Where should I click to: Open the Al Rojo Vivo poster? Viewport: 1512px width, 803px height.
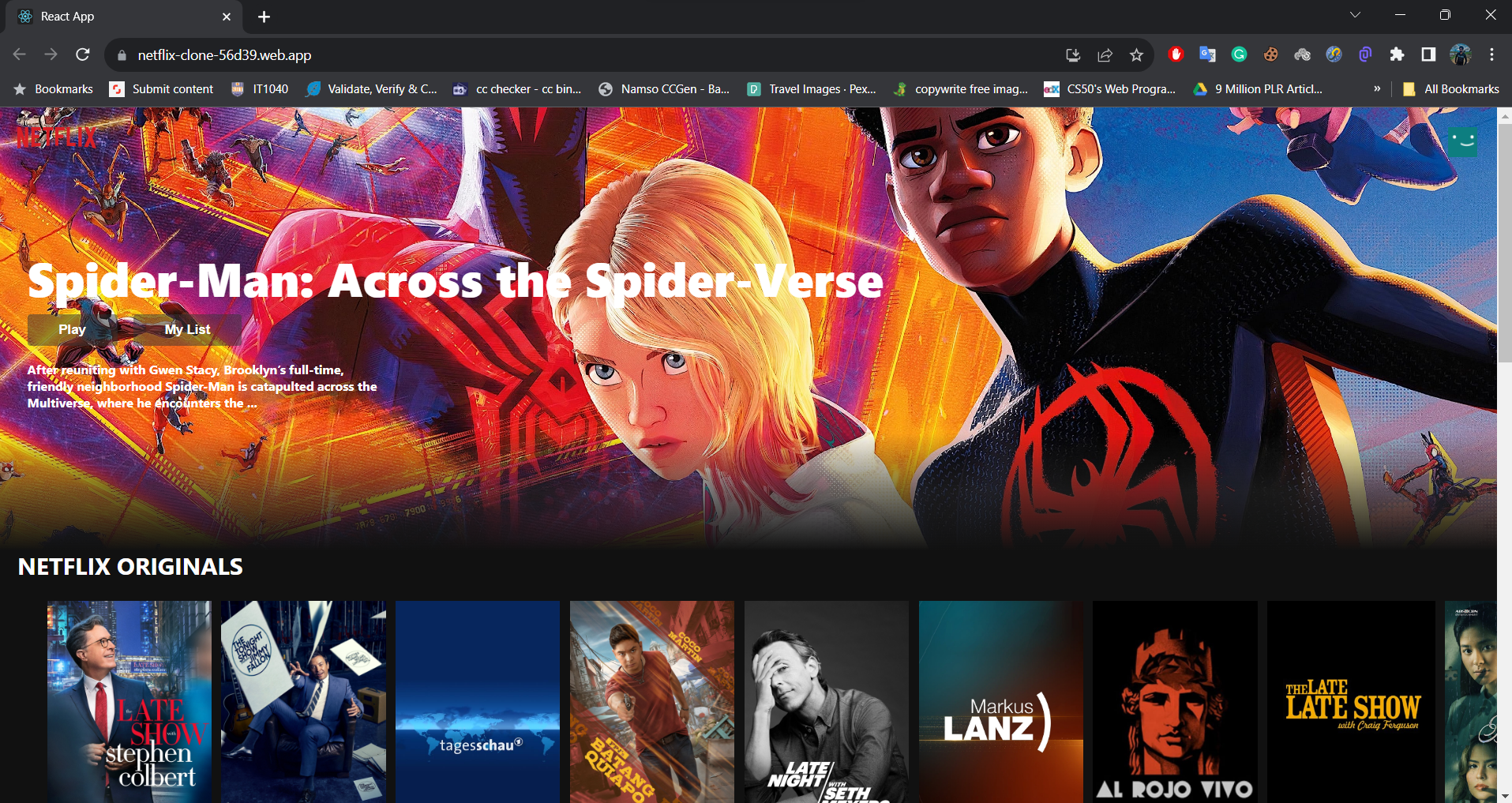[x=1175, y=702]
